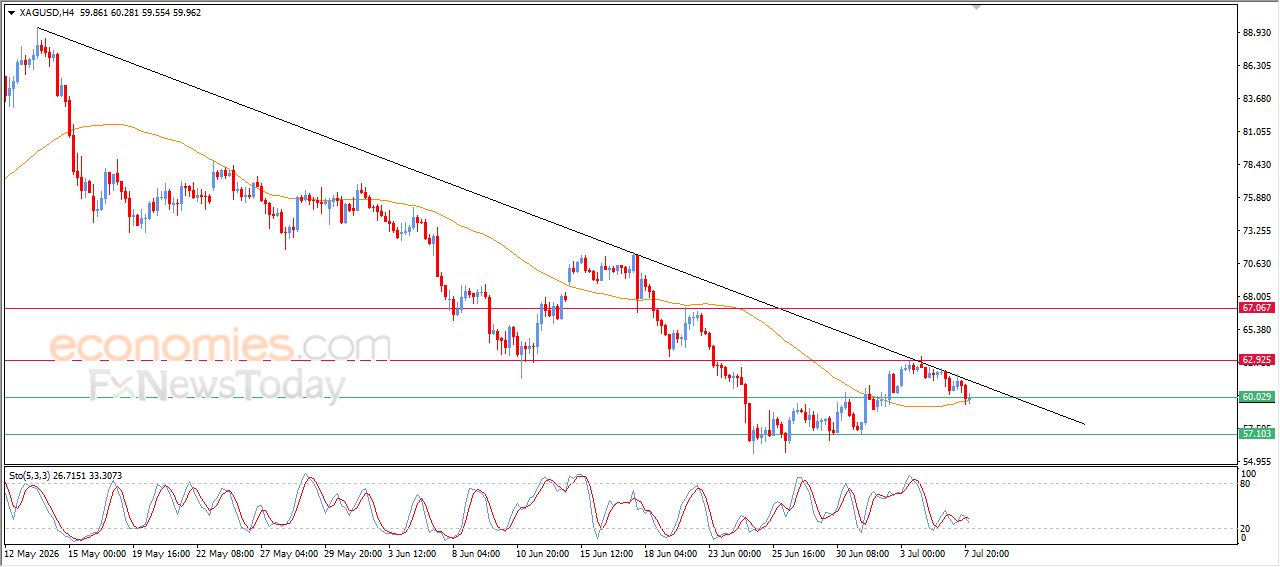Click the stochastic 80 level axis label
The image size is (1280, 567).
[1246, 484]
